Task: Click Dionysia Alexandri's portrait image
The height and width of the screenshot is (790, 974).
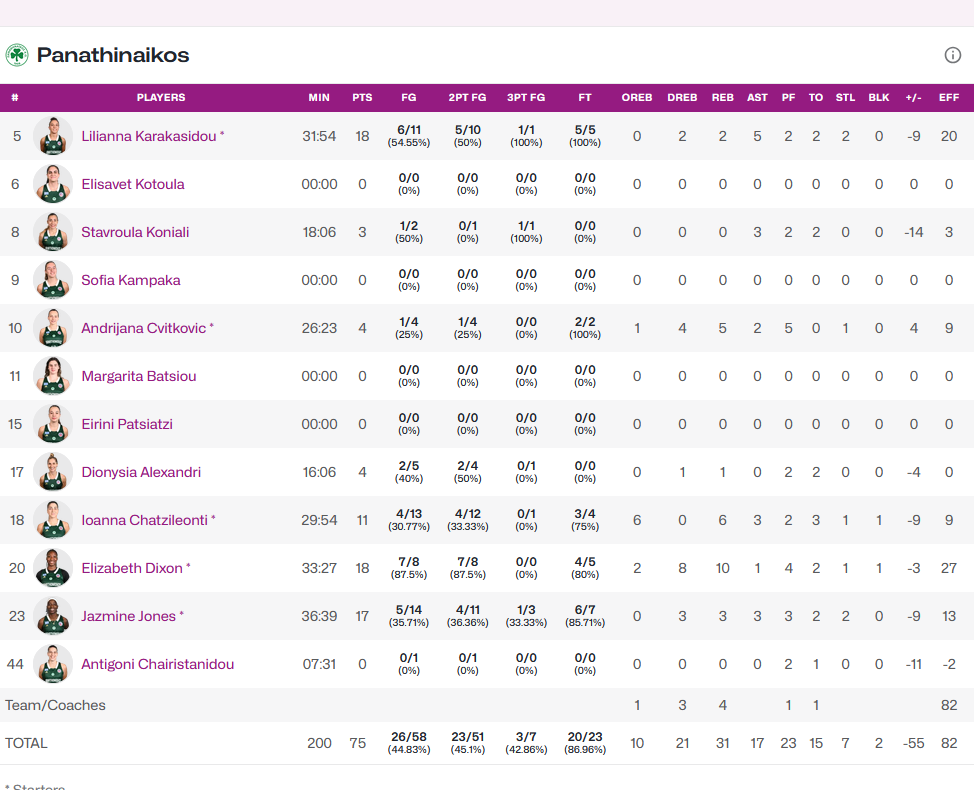Action: 53,472
